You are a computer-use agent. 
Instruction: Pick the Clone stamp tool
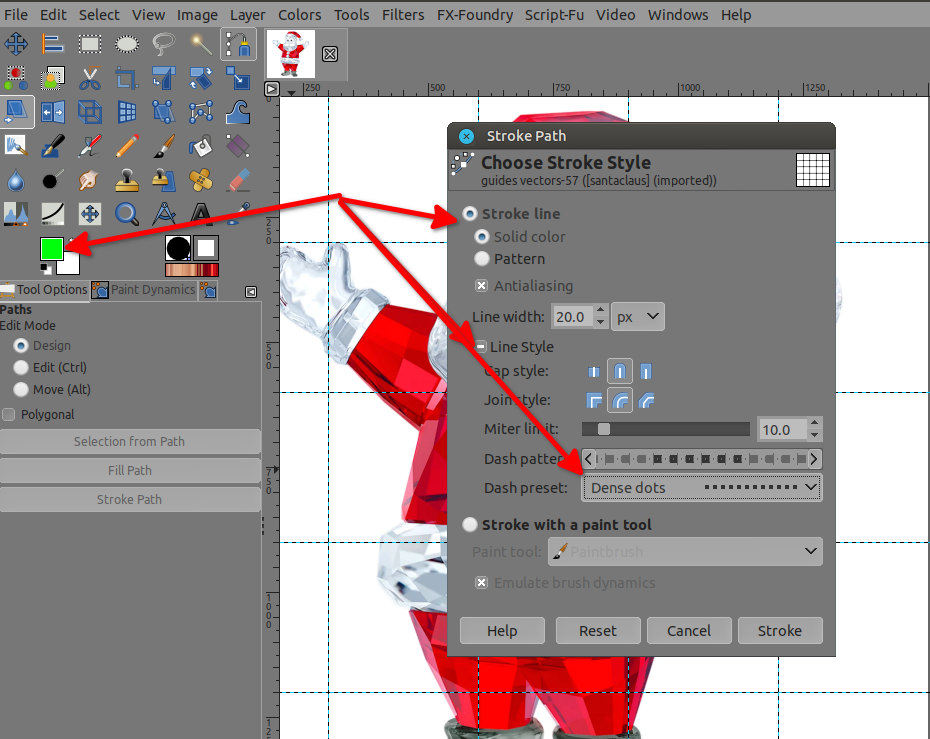point(127,180)
